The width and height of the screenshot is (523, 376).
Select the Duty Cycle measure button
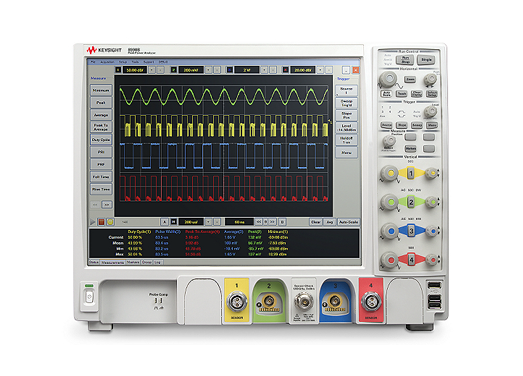[x=101, y=140]
